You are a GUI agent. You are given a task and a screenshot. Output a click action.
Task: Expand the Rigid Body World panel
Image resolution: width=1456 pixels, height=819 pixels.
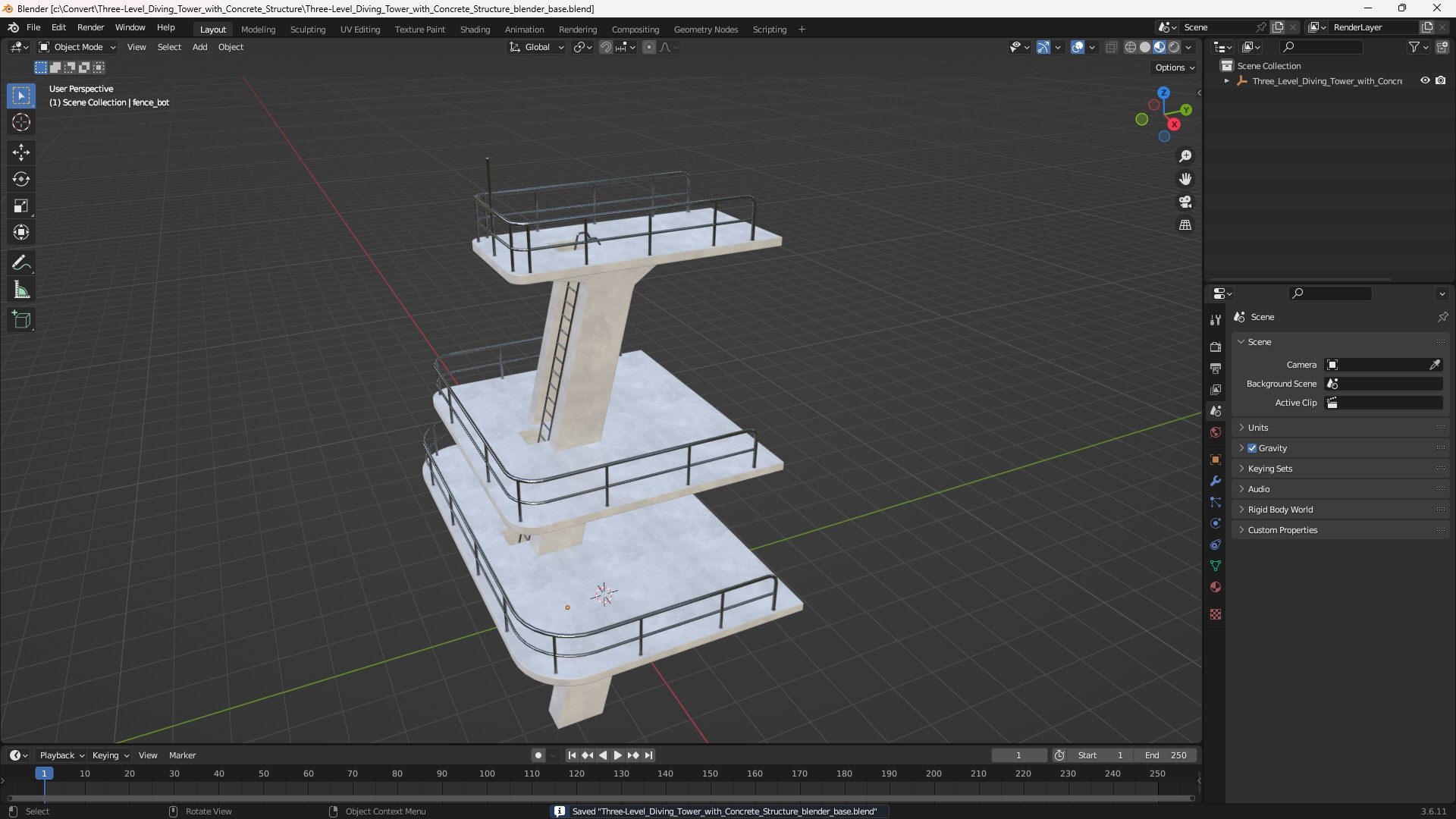1339,510
